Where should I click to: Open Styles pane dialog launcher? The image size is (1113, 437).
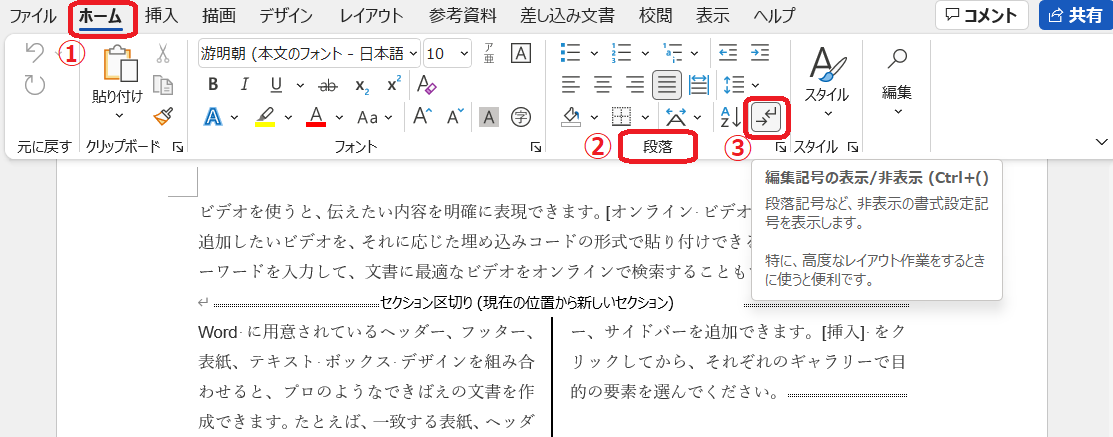pos(853,147)
